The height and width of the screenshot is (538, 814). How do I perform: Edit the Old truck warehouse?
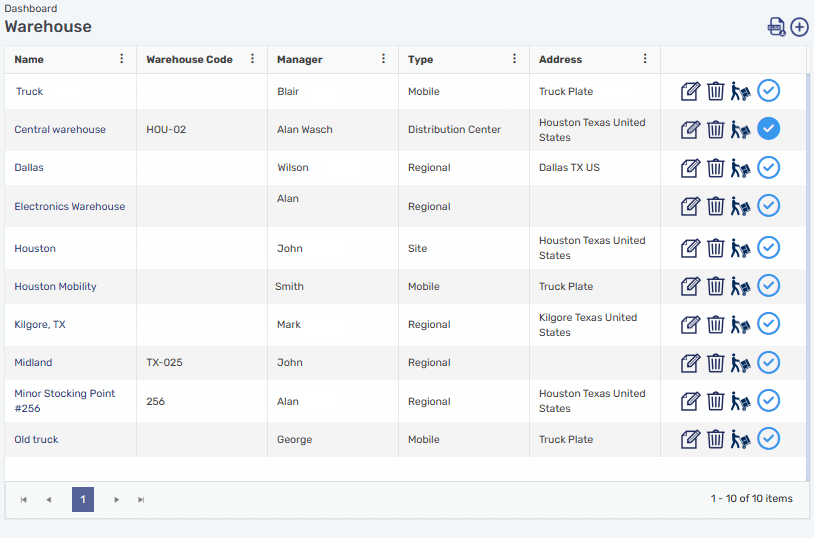click(x=690, y=439)
